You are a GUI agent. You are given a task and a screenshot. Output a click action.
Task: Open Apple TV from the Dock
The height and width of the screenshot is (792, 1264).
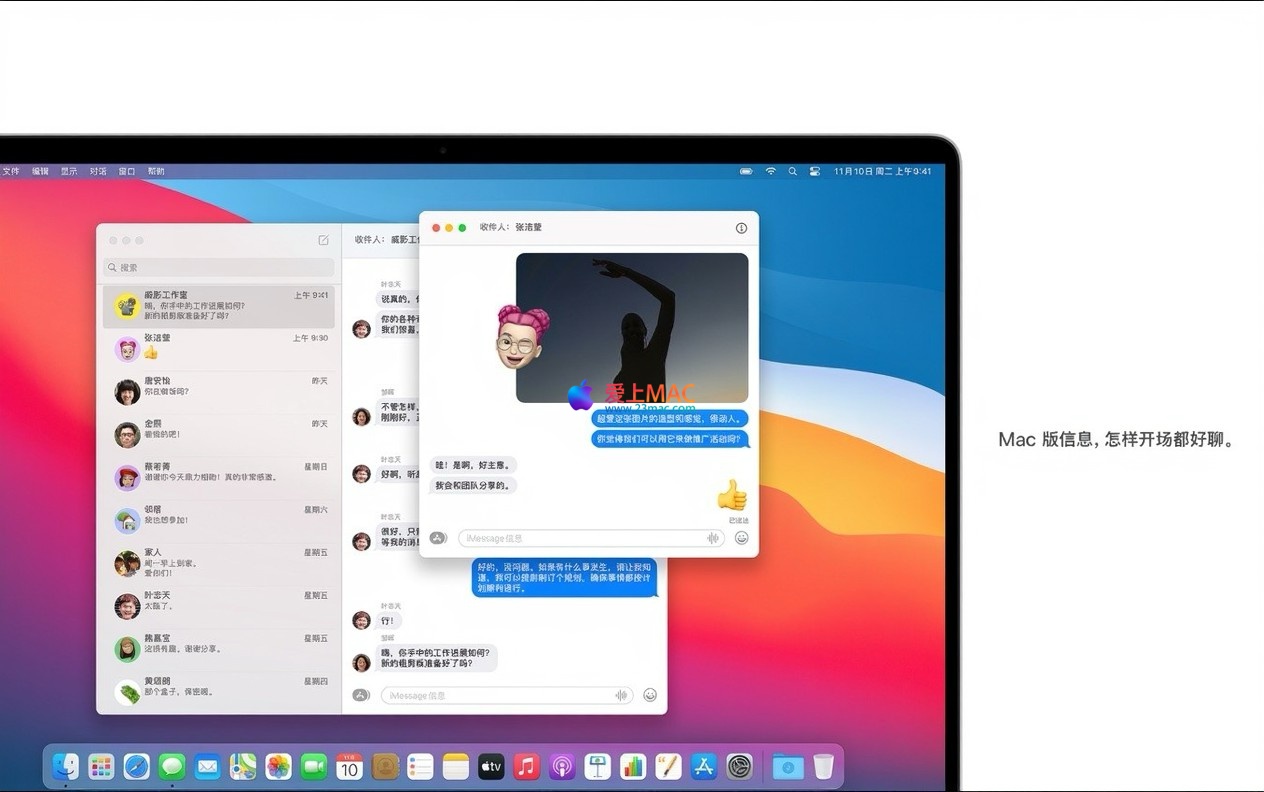click(491, 767)
